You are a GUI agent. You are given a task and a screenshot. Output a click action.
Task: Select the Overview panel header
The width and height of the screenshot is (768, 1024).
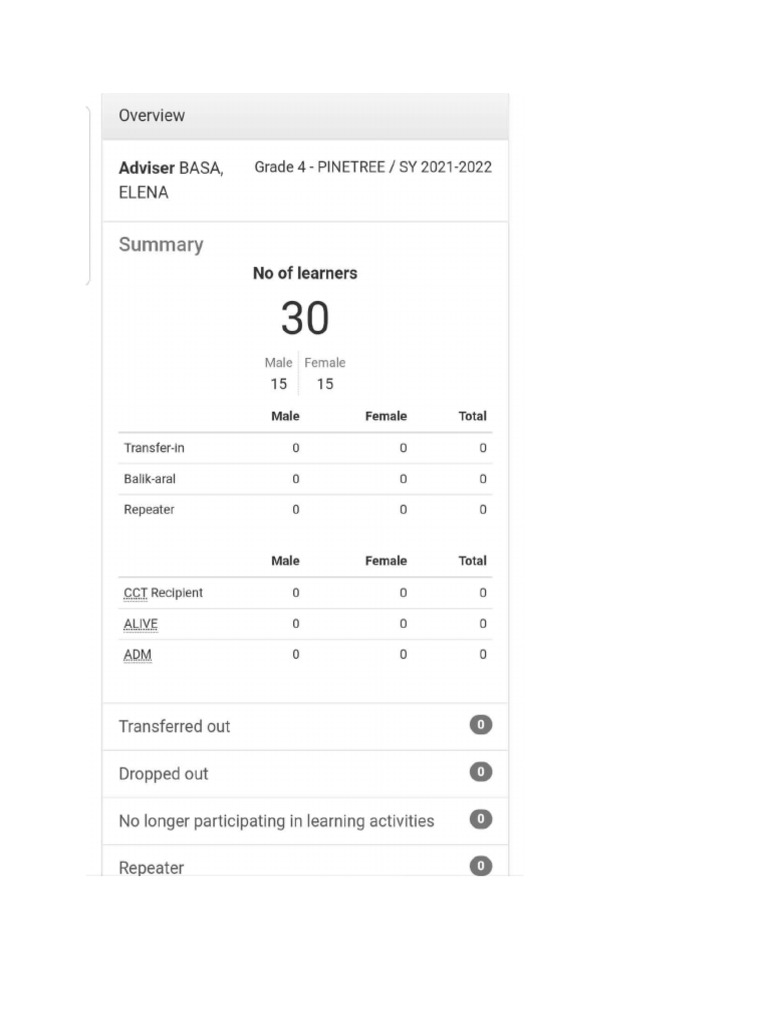[152, 115]
